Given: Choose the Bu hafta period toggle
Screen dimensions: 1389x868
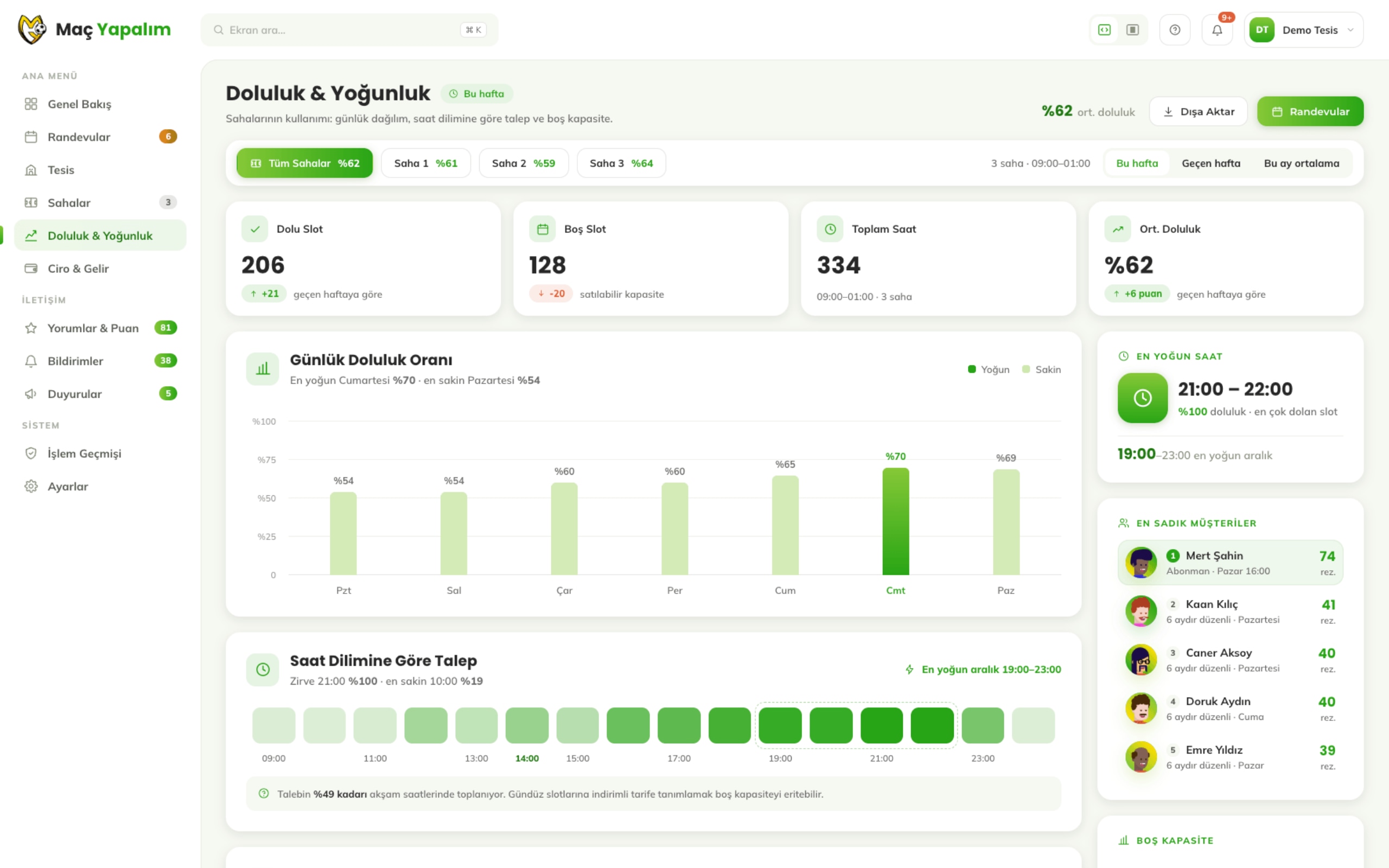Looking at the screenshot, I should (x=1137, y=163).
